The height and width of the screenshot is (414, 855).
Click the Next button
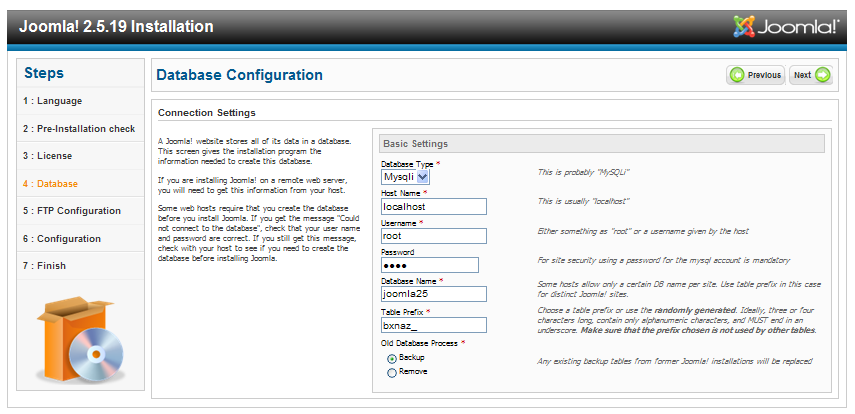point(811,75)
